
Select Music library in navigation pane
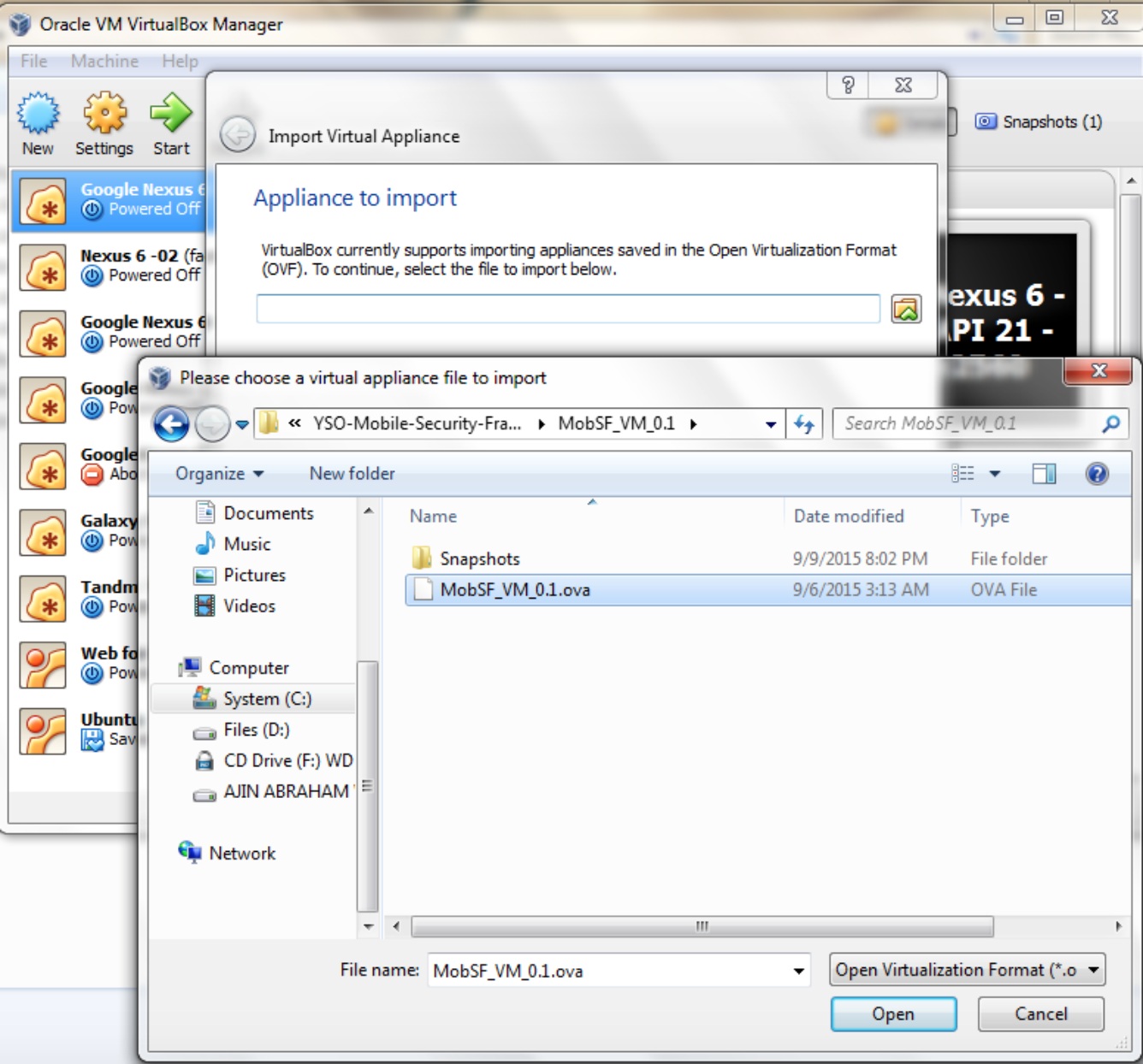233,544
